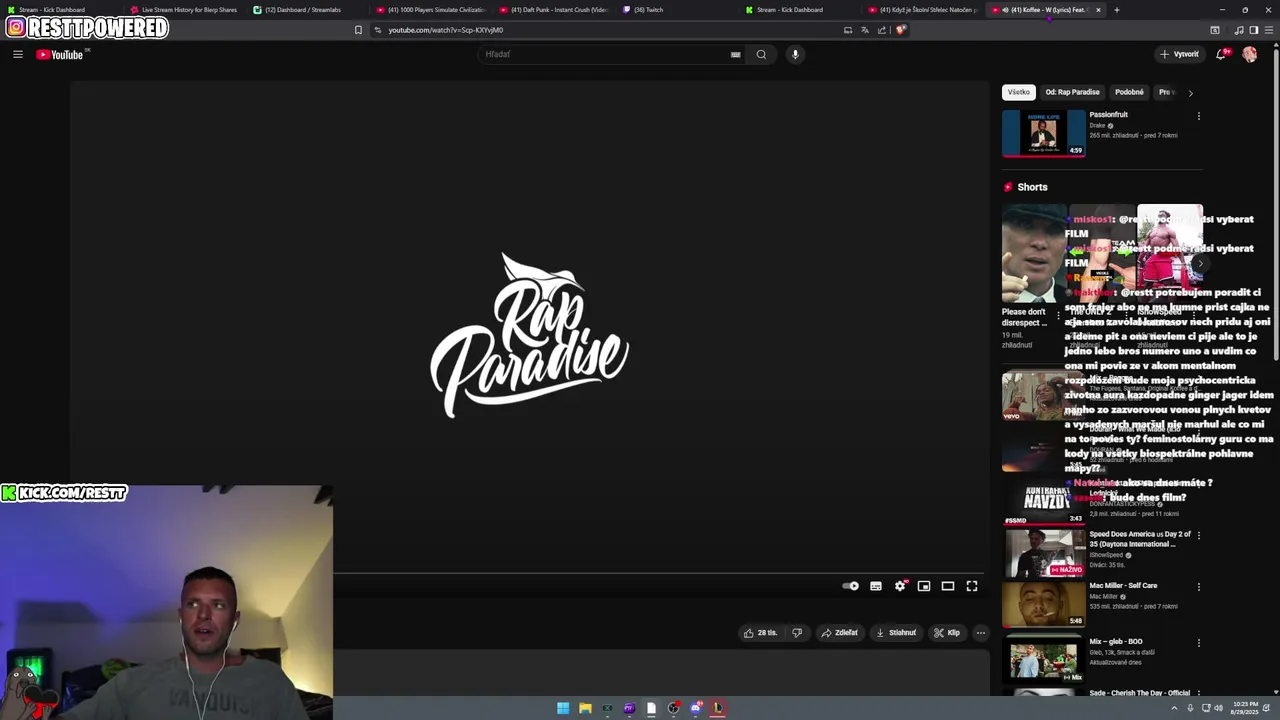Open the volume control in system tray
Viewport: 1280px width, 720px height.
click(1219, 708)
